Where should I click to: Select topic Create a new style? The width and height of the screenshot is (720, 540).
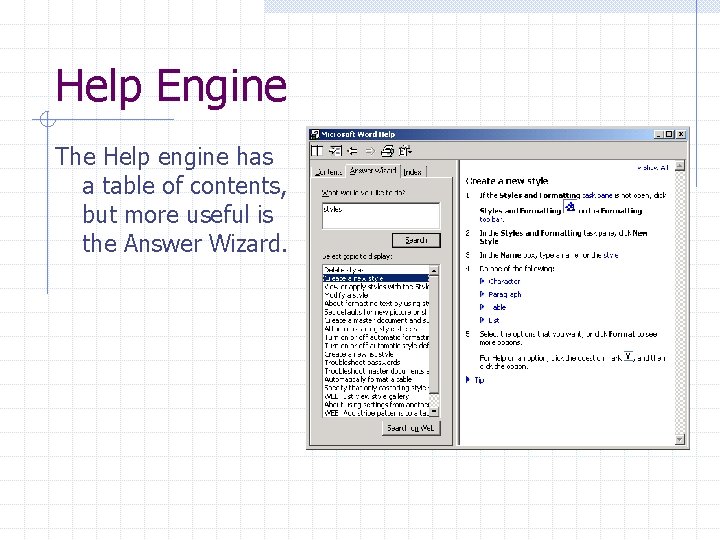pyautogui.click(x=376, y=278)
